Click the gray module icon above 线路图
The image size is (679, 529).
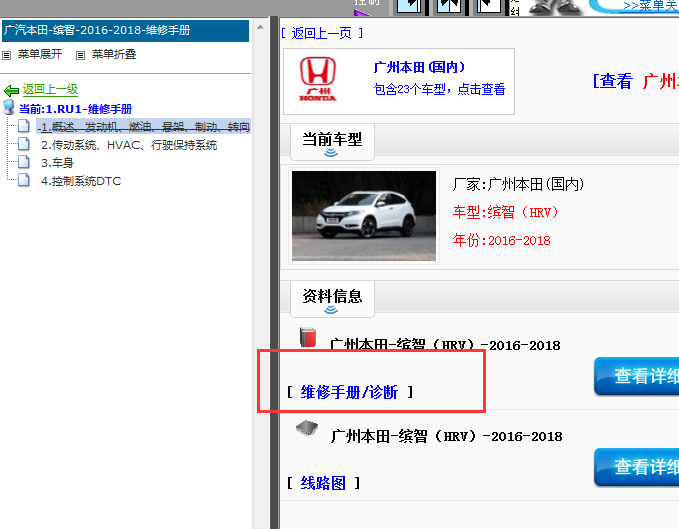(x=307, y=428)
